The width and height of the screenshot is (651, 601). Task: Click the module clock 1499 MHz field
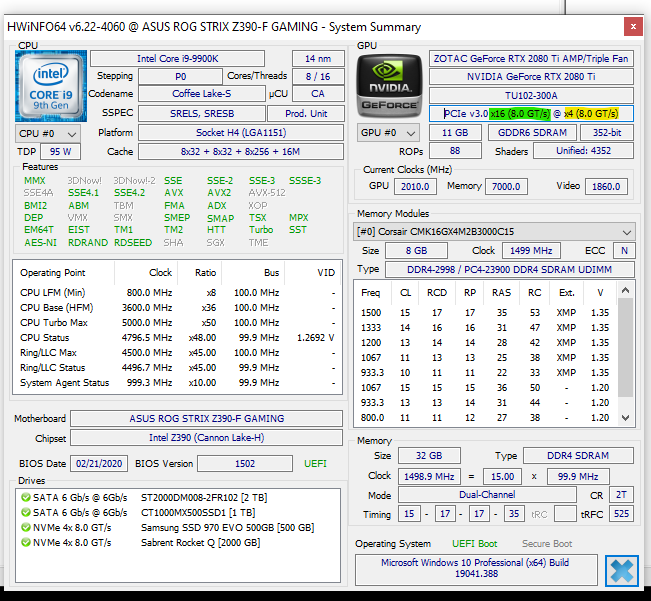click(x=531, y=251)
